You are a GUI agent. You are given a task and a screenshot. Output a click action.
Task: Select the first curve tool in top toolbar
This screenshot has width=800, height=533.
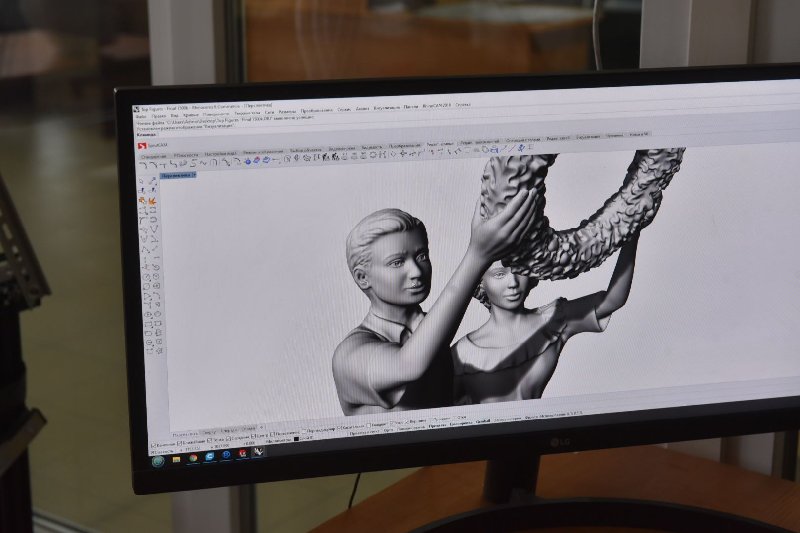click(x=143, y=166)
